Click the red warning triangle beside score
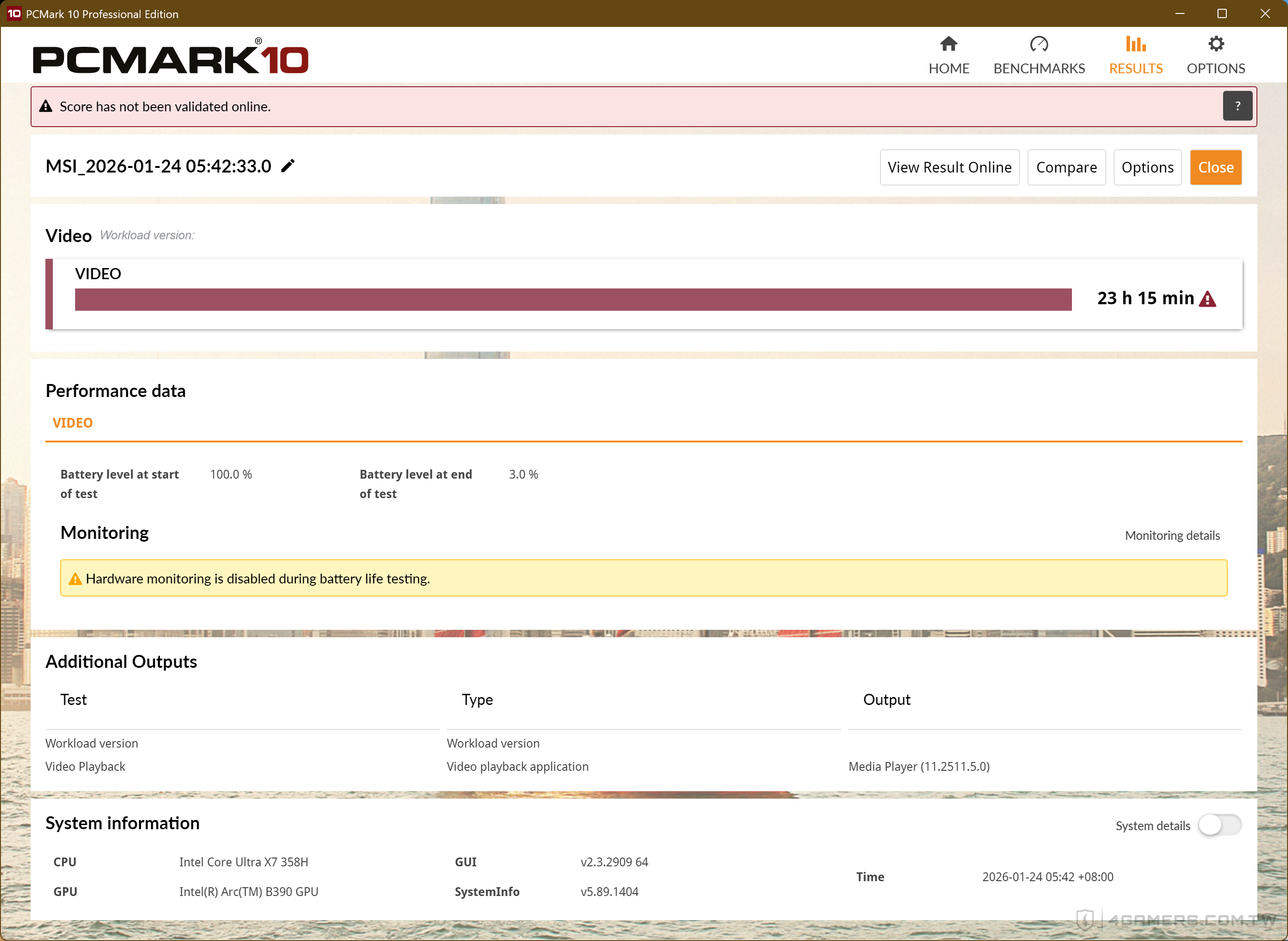Screen dimensions: 1288x941 1207,299
